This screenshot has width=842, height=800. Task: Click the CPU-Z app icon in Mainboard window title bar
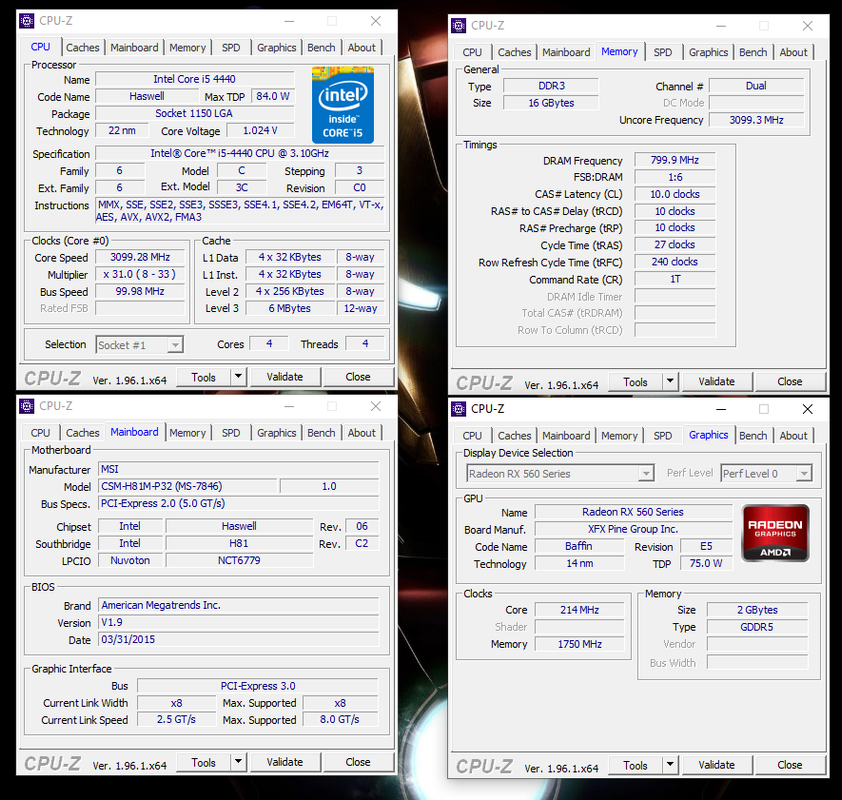(x=26, y=406)
